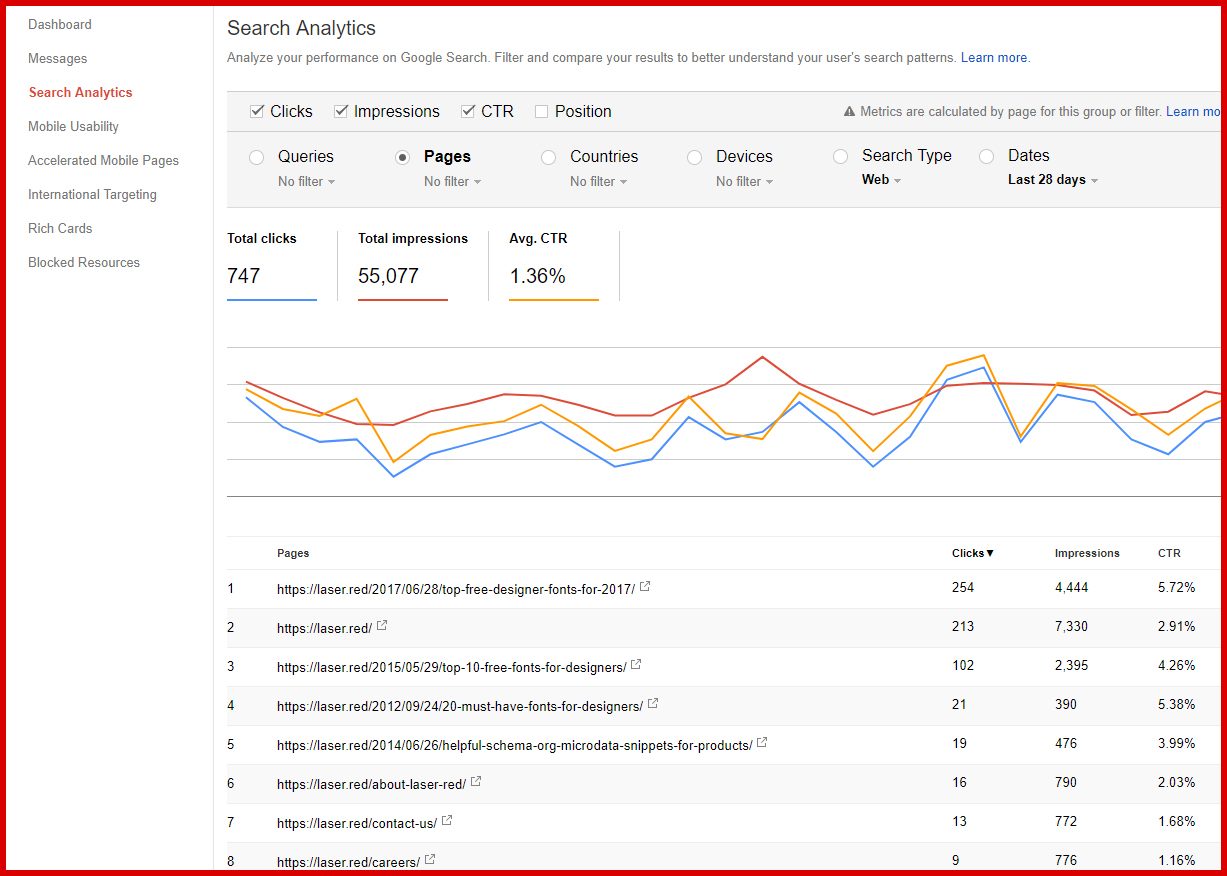This screenshot has width=1227, height=876.
Task: Open Rich Cards in the sidebar
Action: pos(60,228)
